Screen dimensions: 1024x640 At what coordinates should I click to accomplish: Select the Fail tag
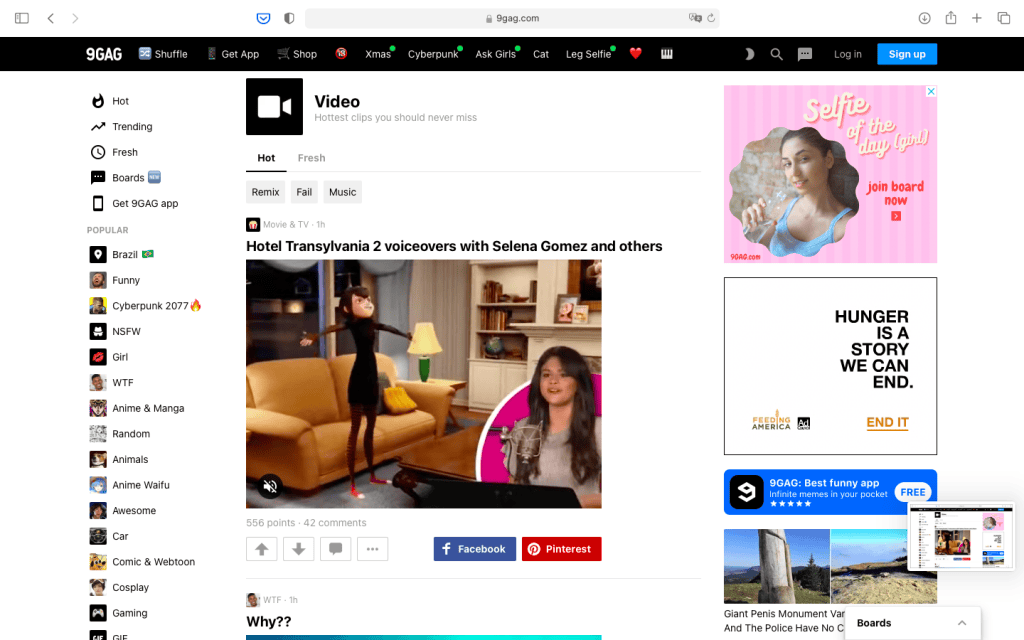[x=304, y=192]
